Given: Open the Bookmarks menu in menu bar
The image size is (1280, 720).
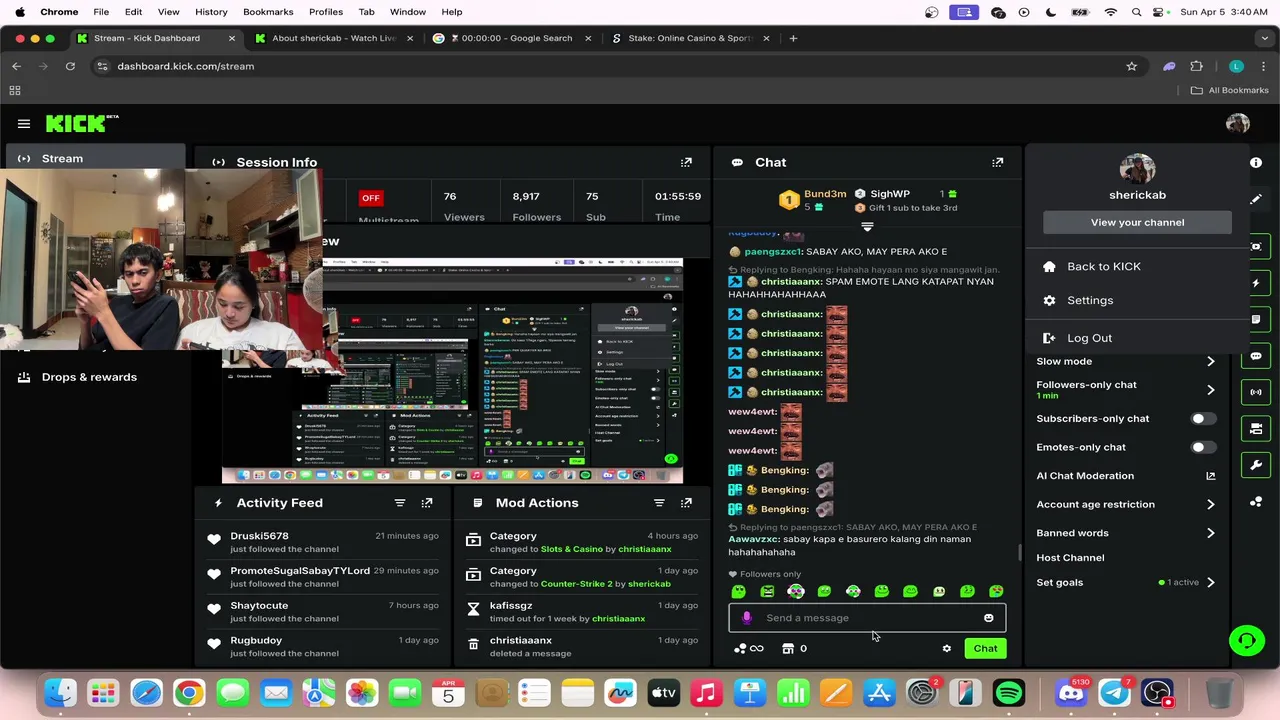Looking at the screenshot, I should (x=268, y=12).
